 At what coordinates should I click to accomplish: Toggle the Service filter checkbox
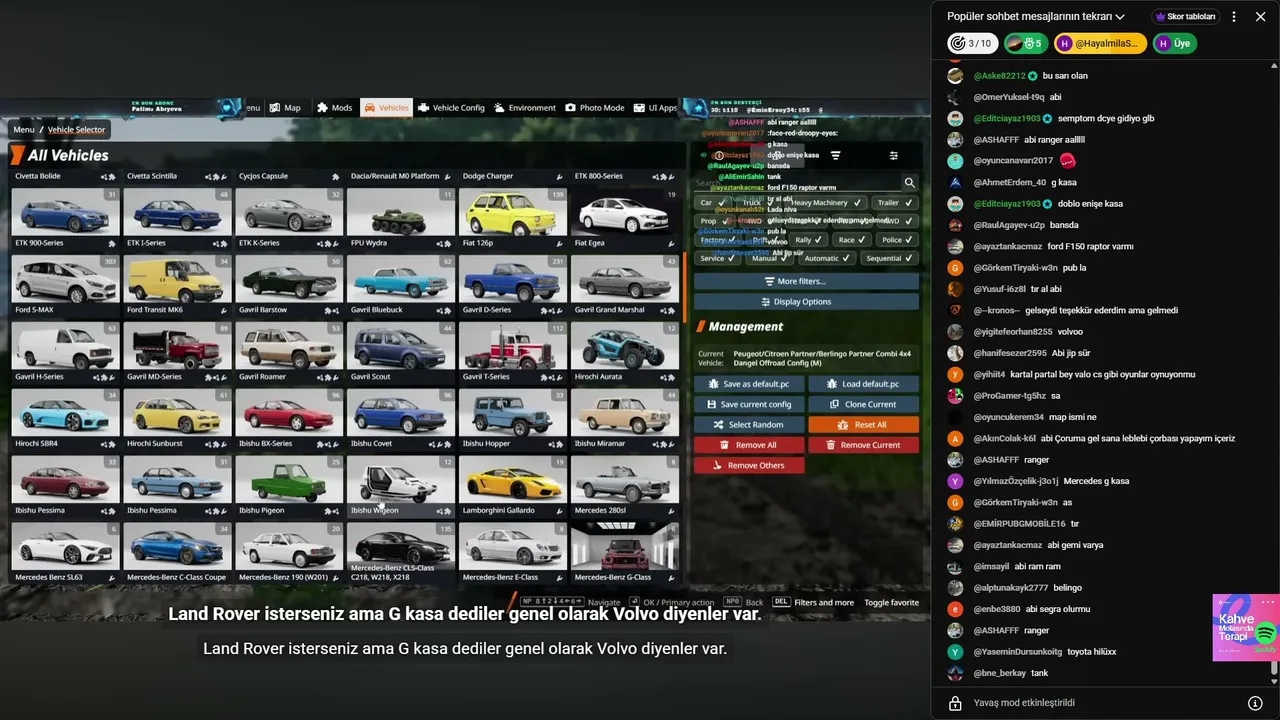717,258
